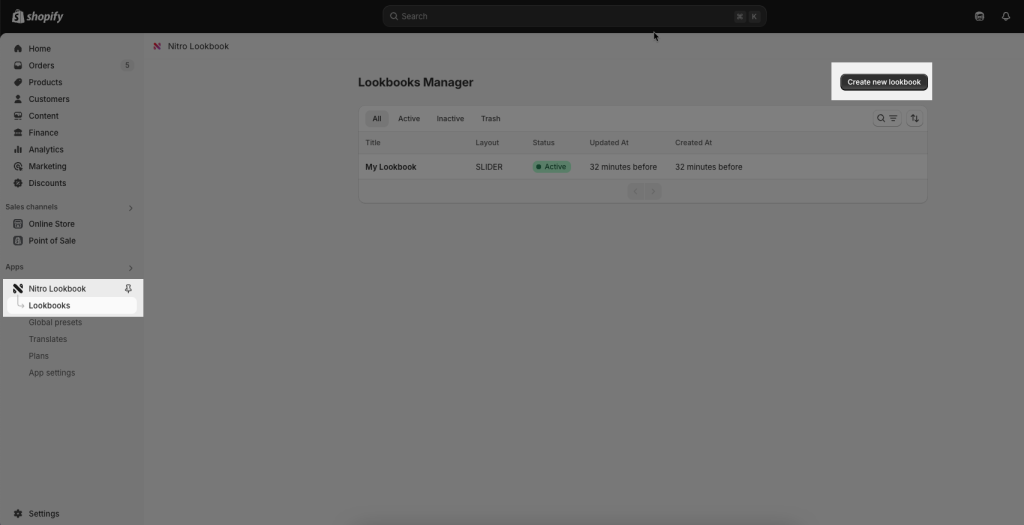Unpin Nitro Lookbook with the pin icon
1024x525 pixels.
[x=128, y=289]
